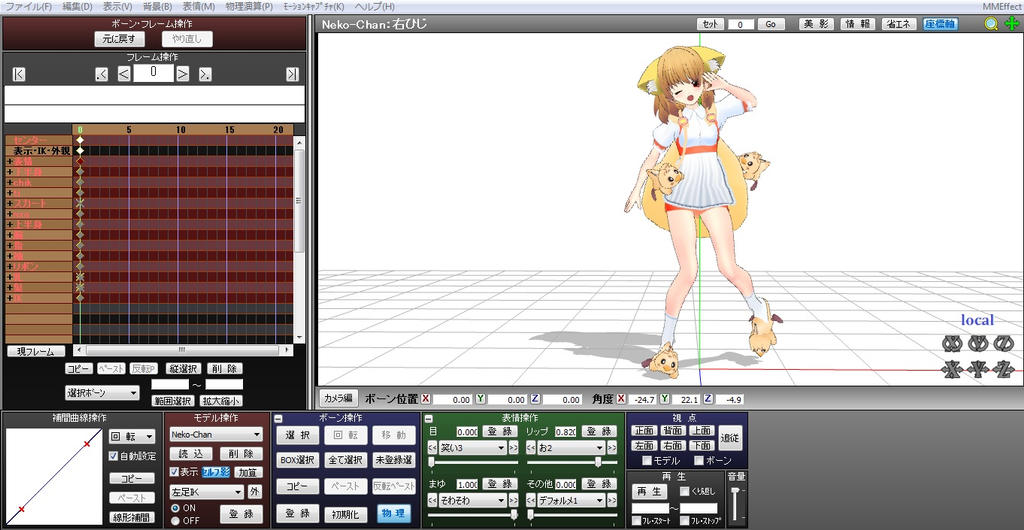
Task: Click the local X move gizmo icon
Action: point(952,369)
